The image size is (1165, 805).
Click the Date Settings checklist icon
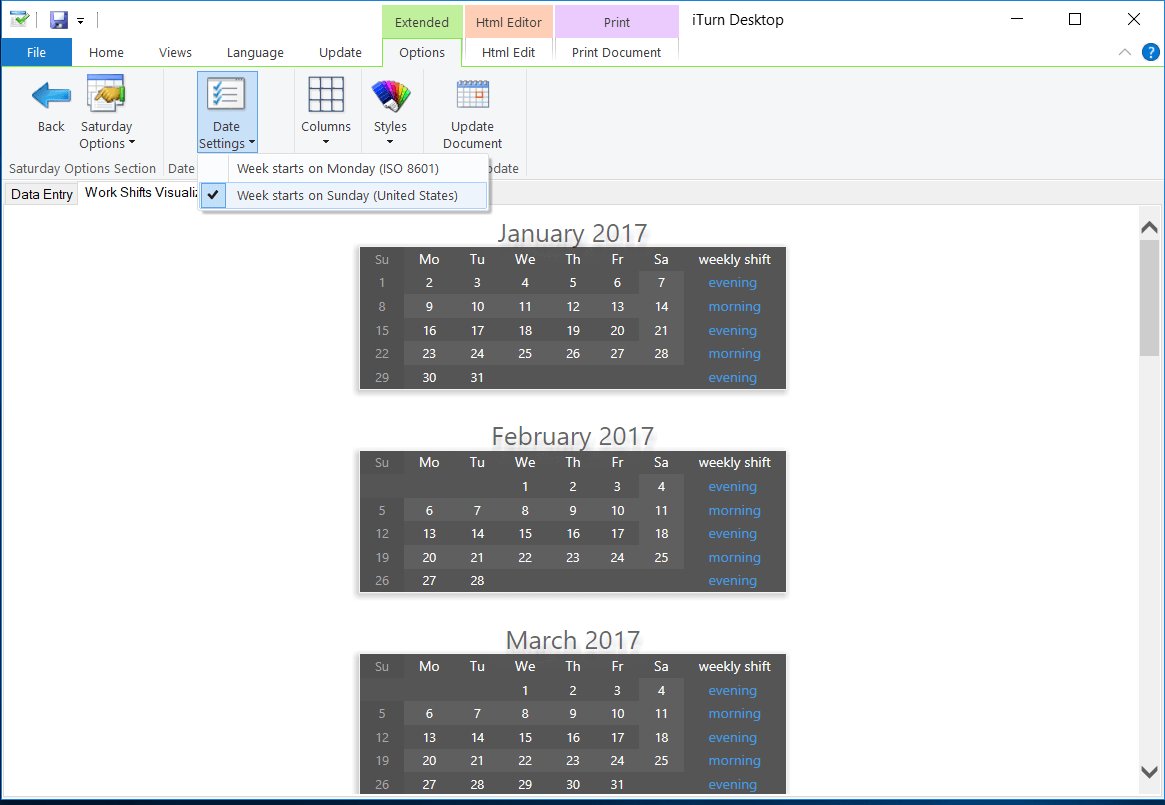[226, 95]
